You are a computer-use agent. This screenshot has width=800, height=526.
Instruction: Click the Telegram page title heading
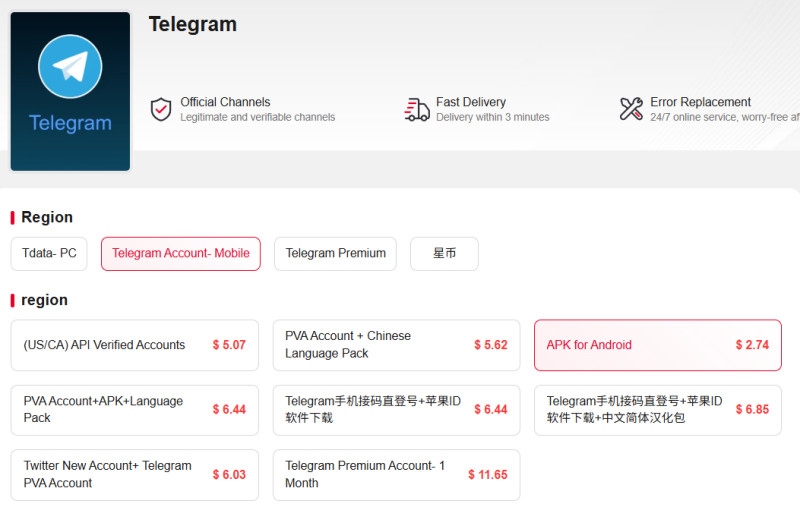[x=193, y=24]
